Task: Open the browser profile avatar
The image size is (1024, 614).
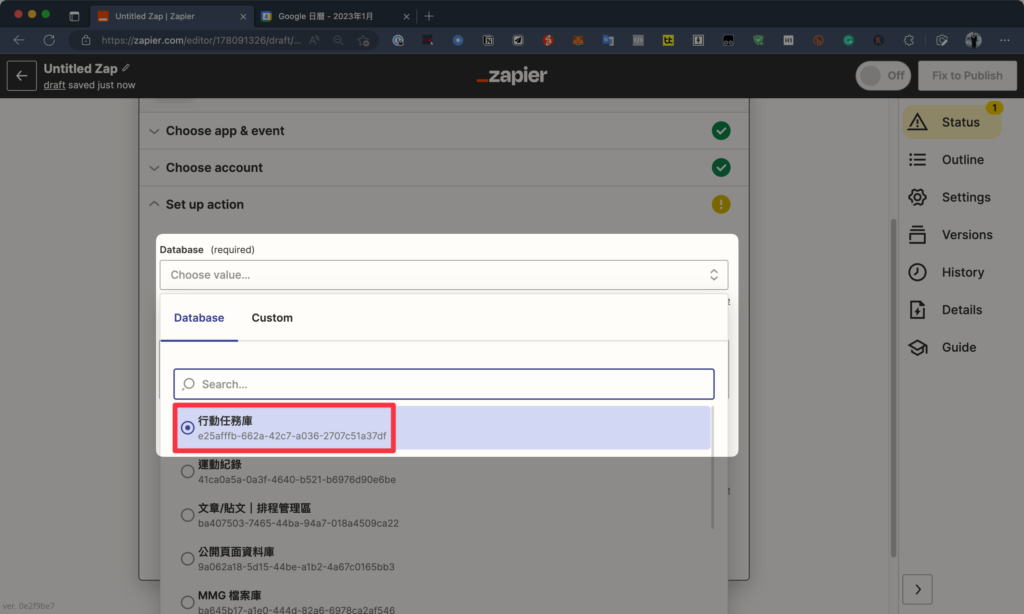Action: coord(973,40)
